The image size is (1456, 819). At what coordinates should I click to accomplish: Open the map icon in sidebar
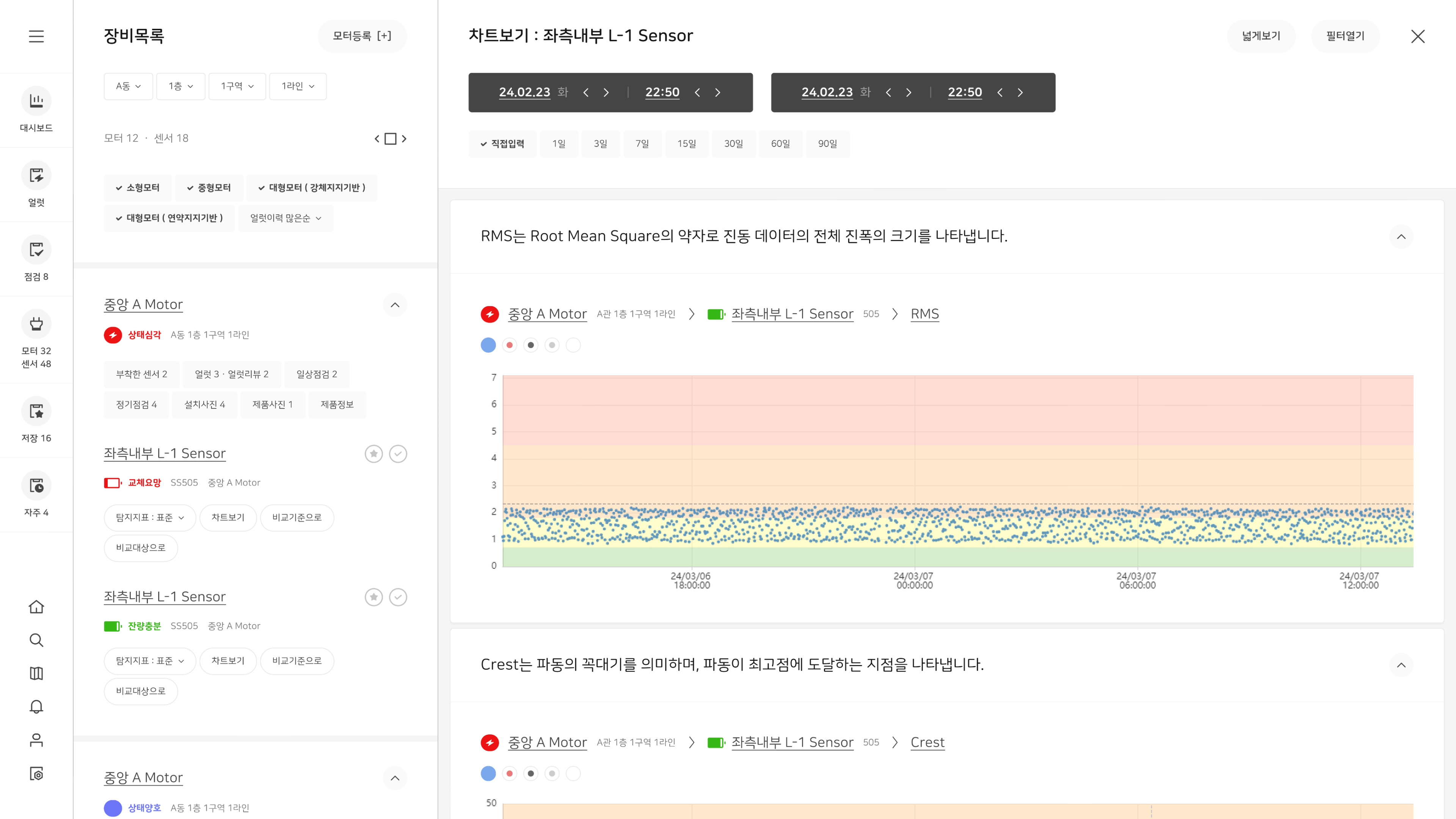coord(36,673)
